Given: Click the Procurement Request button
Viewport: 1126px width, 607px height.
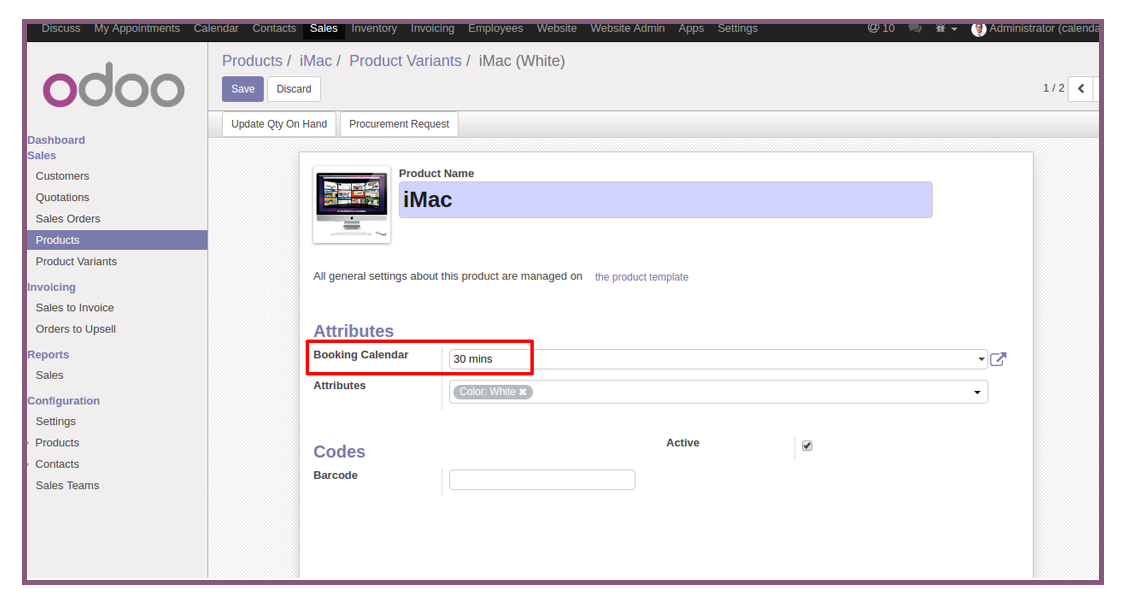Looking at the screenshot, I should click(399, 124).
